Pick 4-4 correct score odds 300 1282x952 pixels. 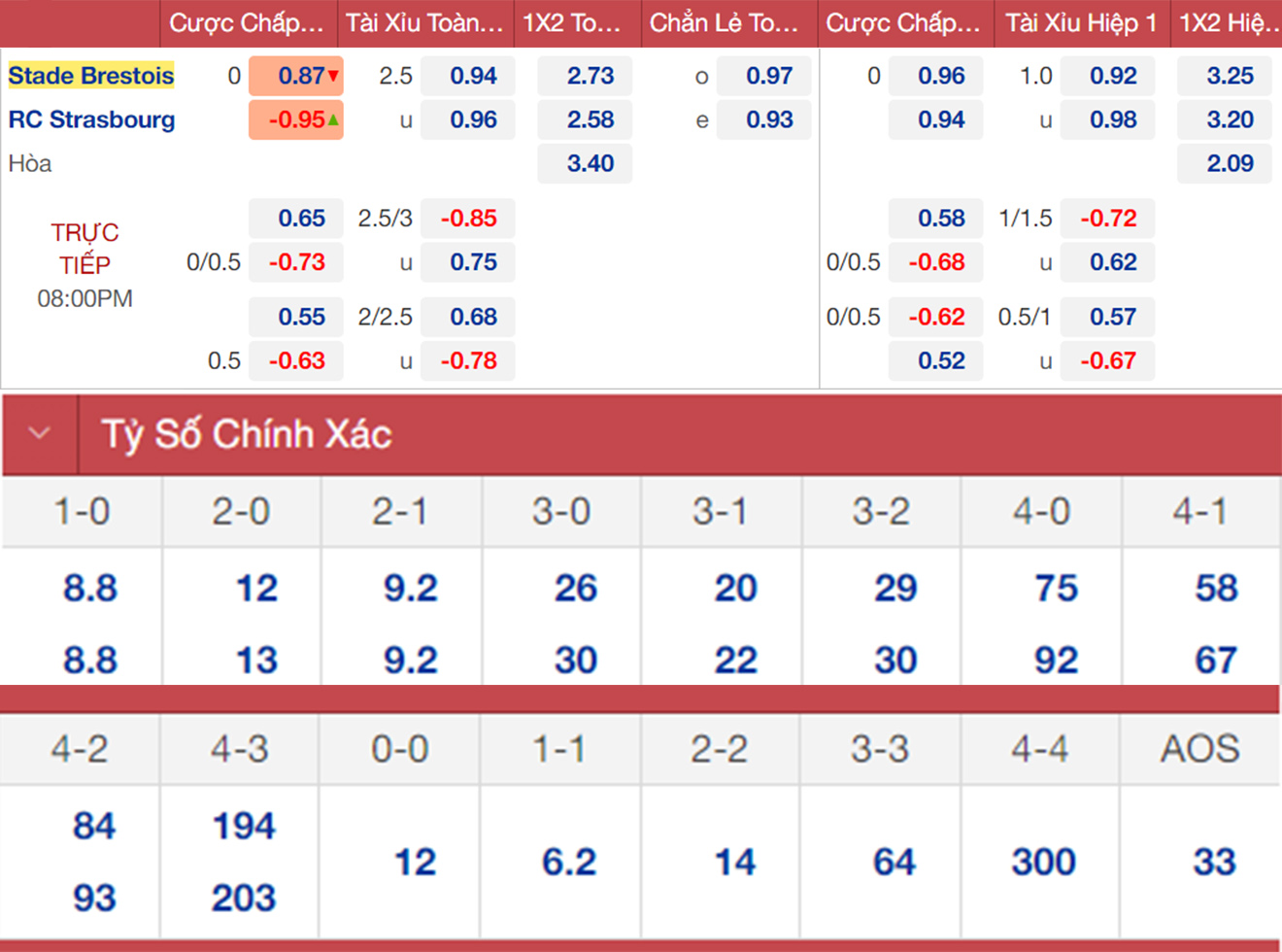pos(1043,862)
